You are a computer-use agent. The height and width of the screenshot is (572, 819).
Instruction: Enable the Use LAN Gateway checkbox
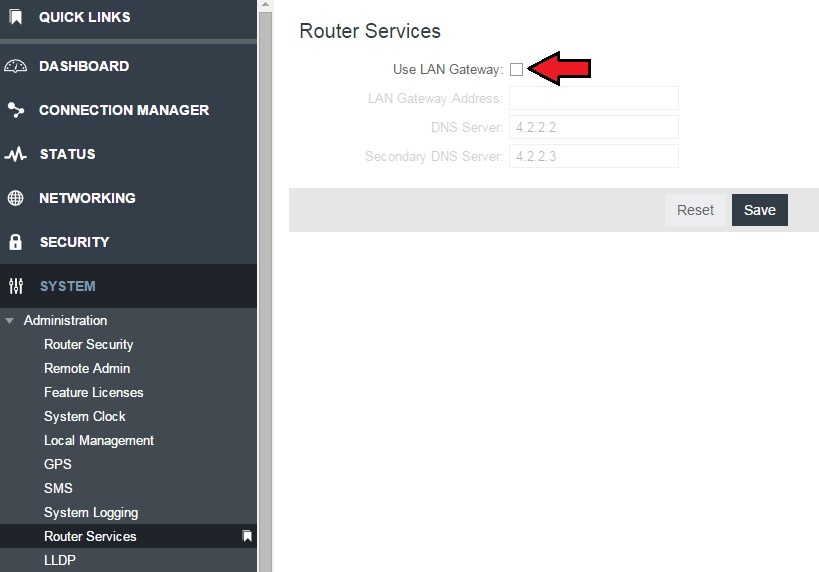tap(516, 69)
